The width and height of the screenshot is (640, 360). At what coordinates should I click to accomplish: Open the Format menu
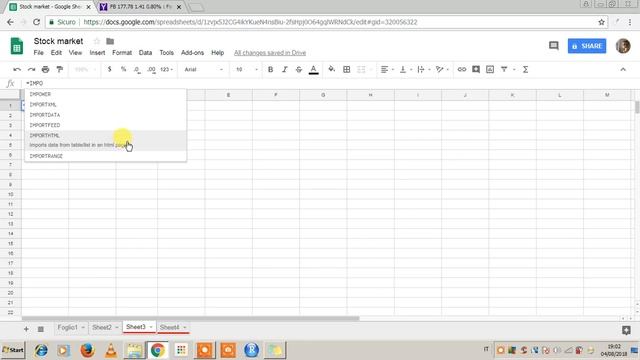tap(122, 53)
